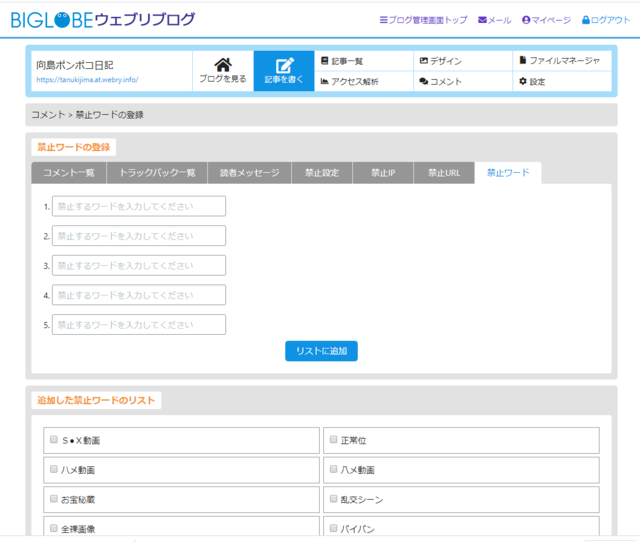Open the ファイルマネージャ file manager
Viewport: 640px width, 542px height.
point(562,61)
